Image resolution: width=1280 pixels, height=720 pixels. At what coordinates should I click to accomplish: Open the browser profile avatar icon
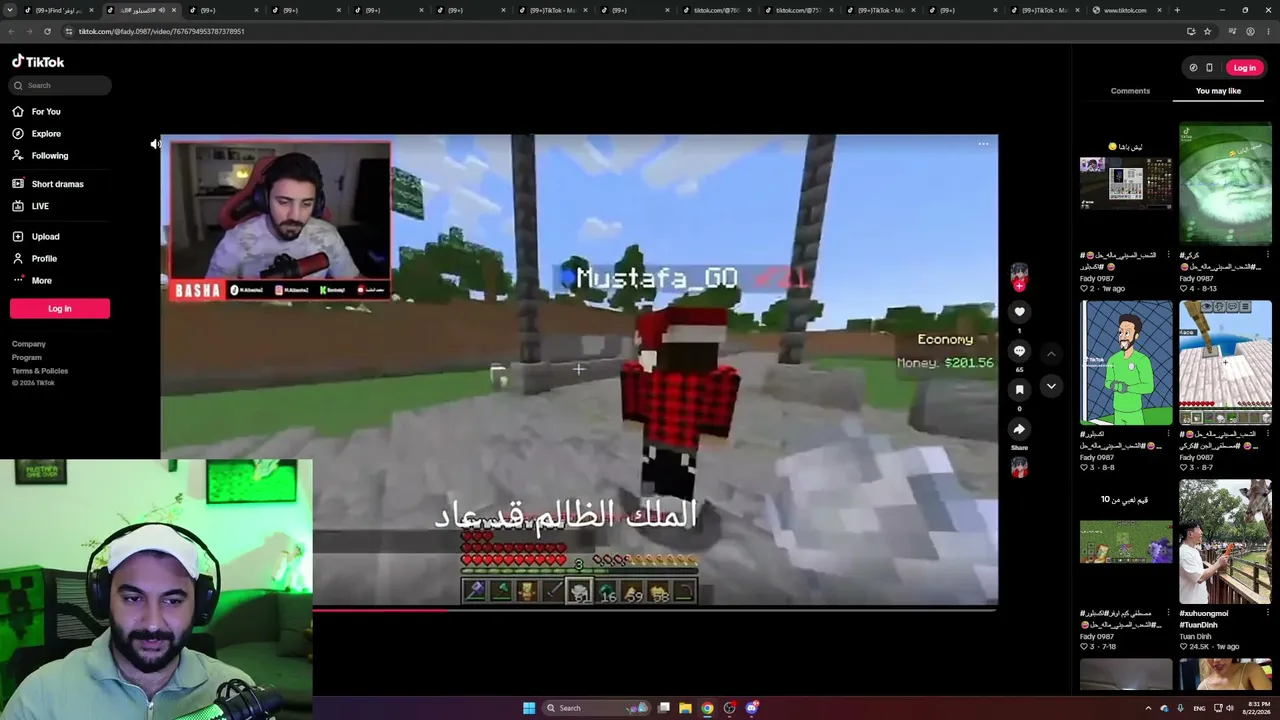pyautogui.click(x=1250, y=31)
